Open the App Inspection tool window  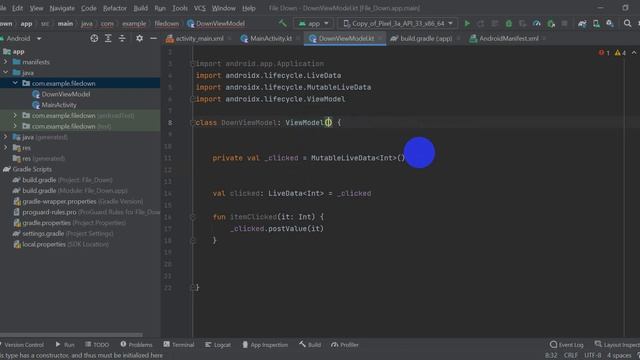pyautogui.click(x=265, y=345)
